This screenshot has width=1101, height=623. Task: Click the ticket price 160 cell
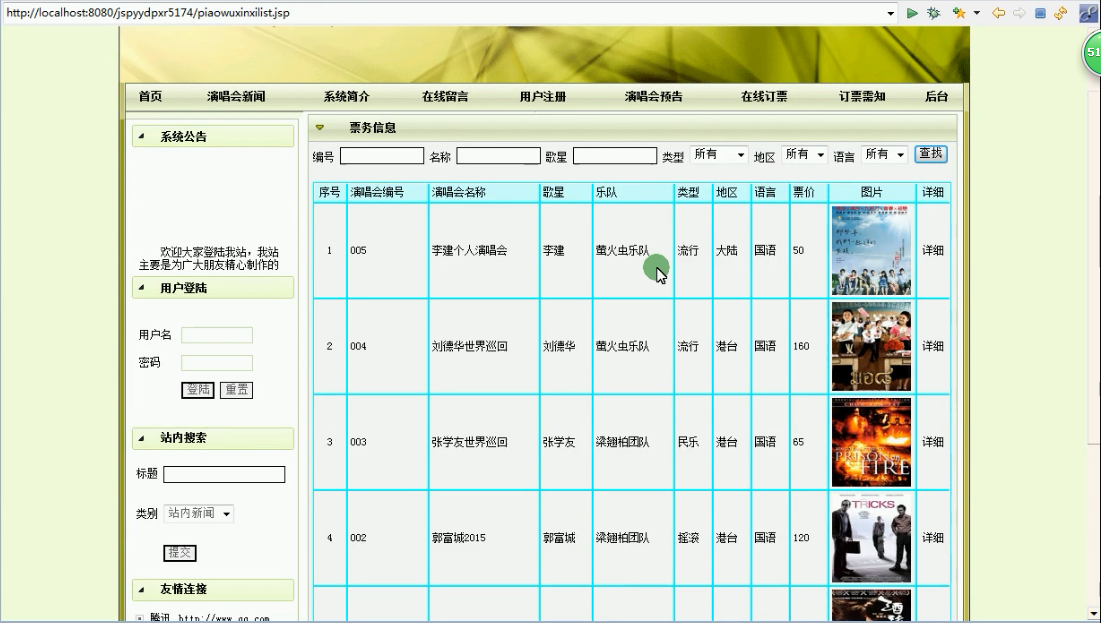[809, 346]
